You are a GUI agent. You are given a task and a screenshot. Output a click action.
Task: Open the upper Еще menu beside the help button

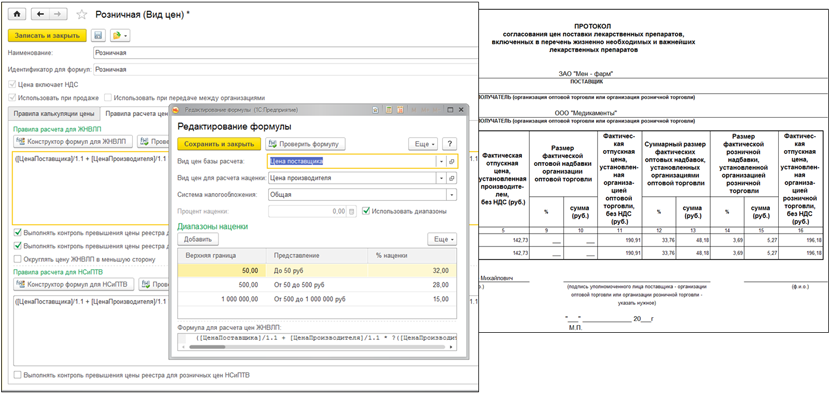pos(423,144)
